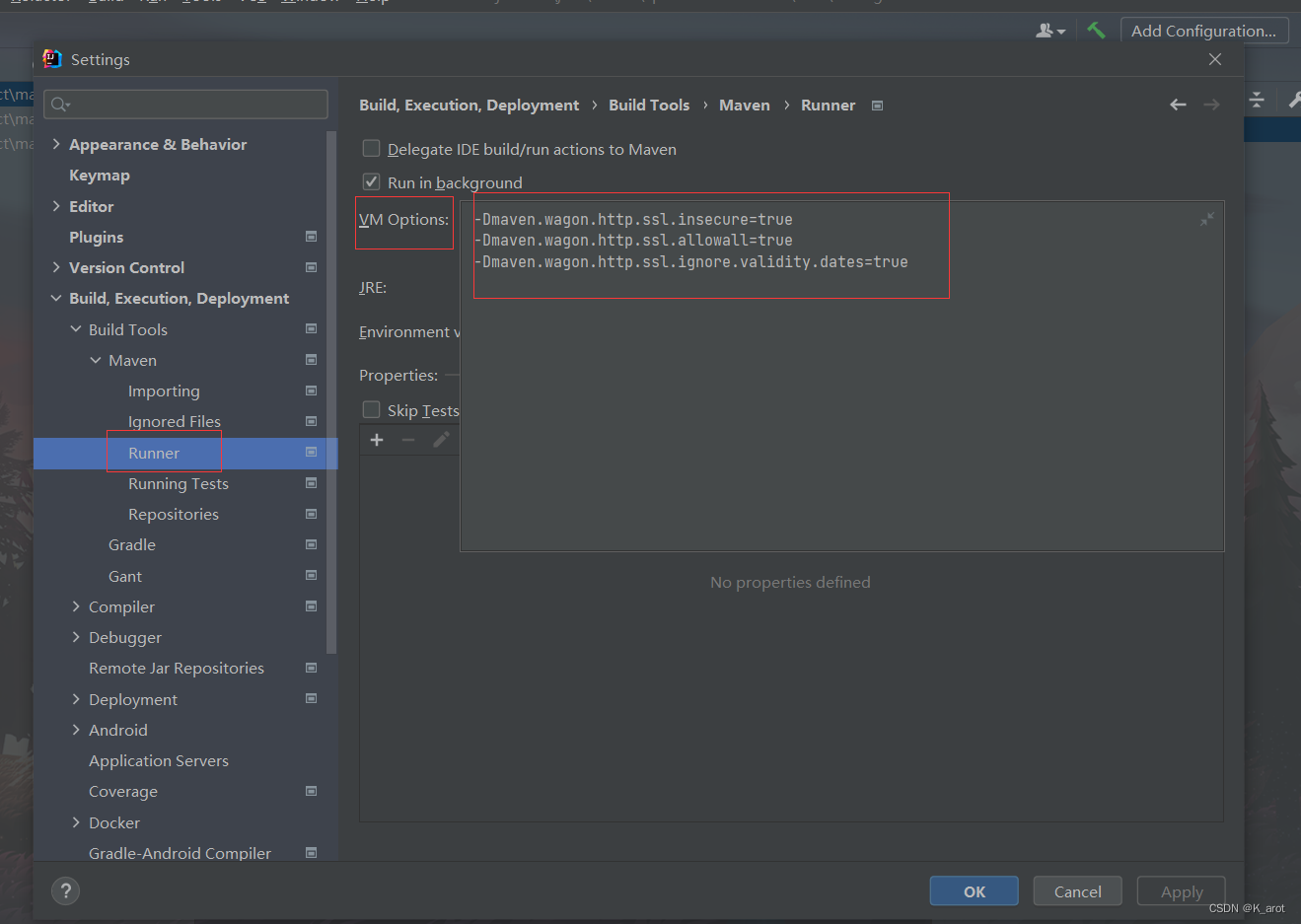Screen dimensions: 1301x924
Task: Click inside the VM Options text area
Action: coord(842,377)
